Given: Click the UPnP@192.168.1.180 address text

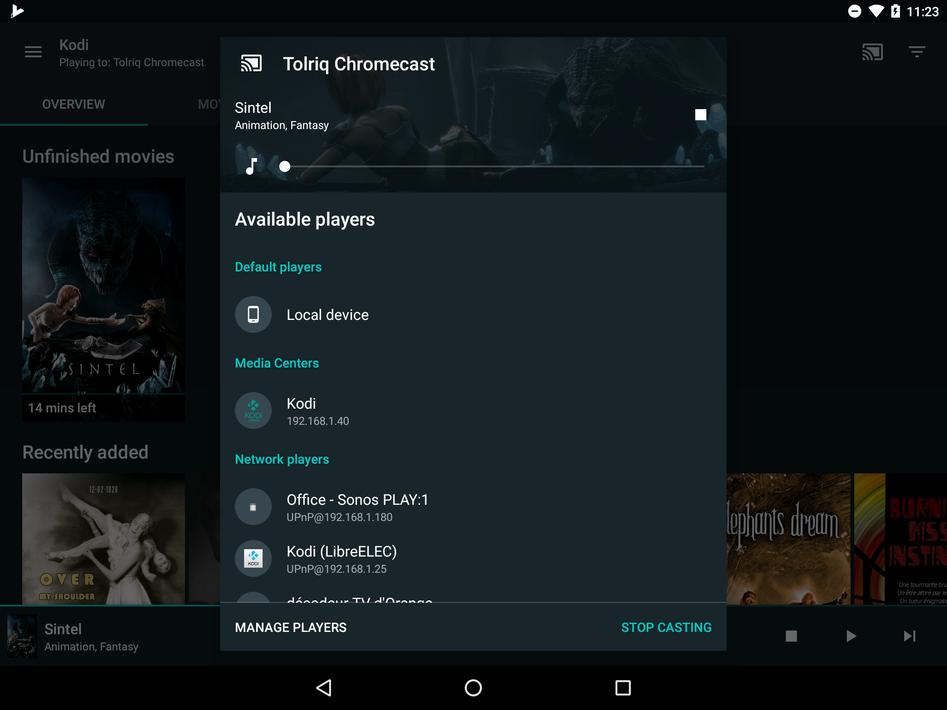Looking at the screenshot, I should click(x=339, y=517).
